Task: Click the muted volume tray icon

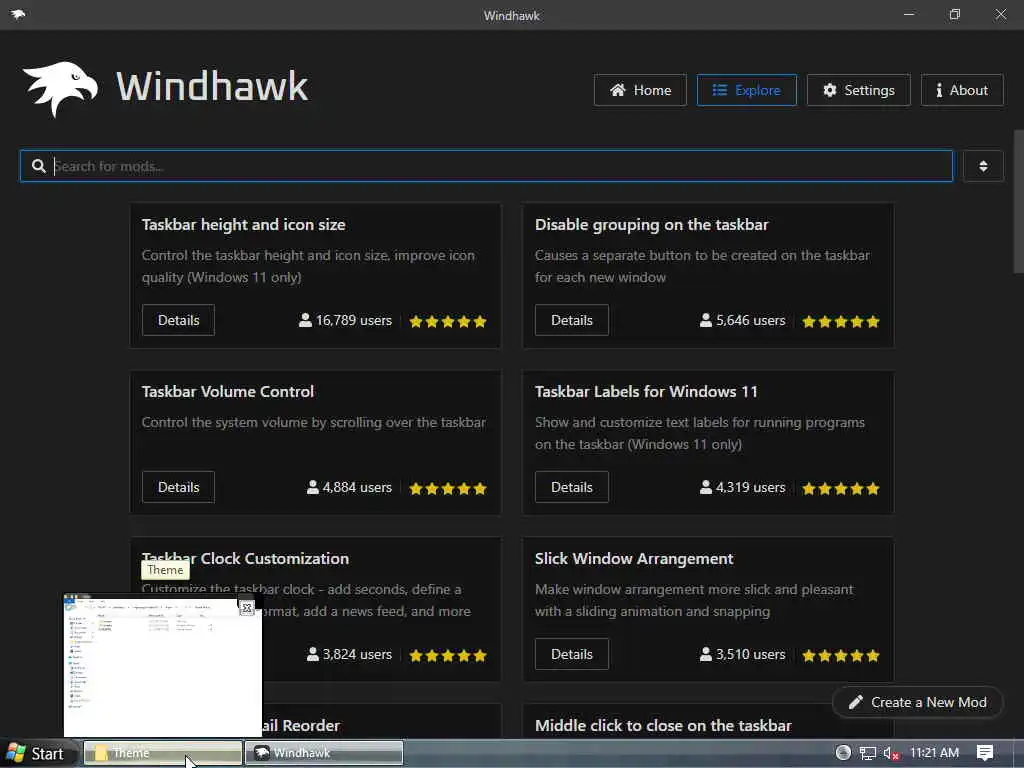Action: (x=891, y=753)
